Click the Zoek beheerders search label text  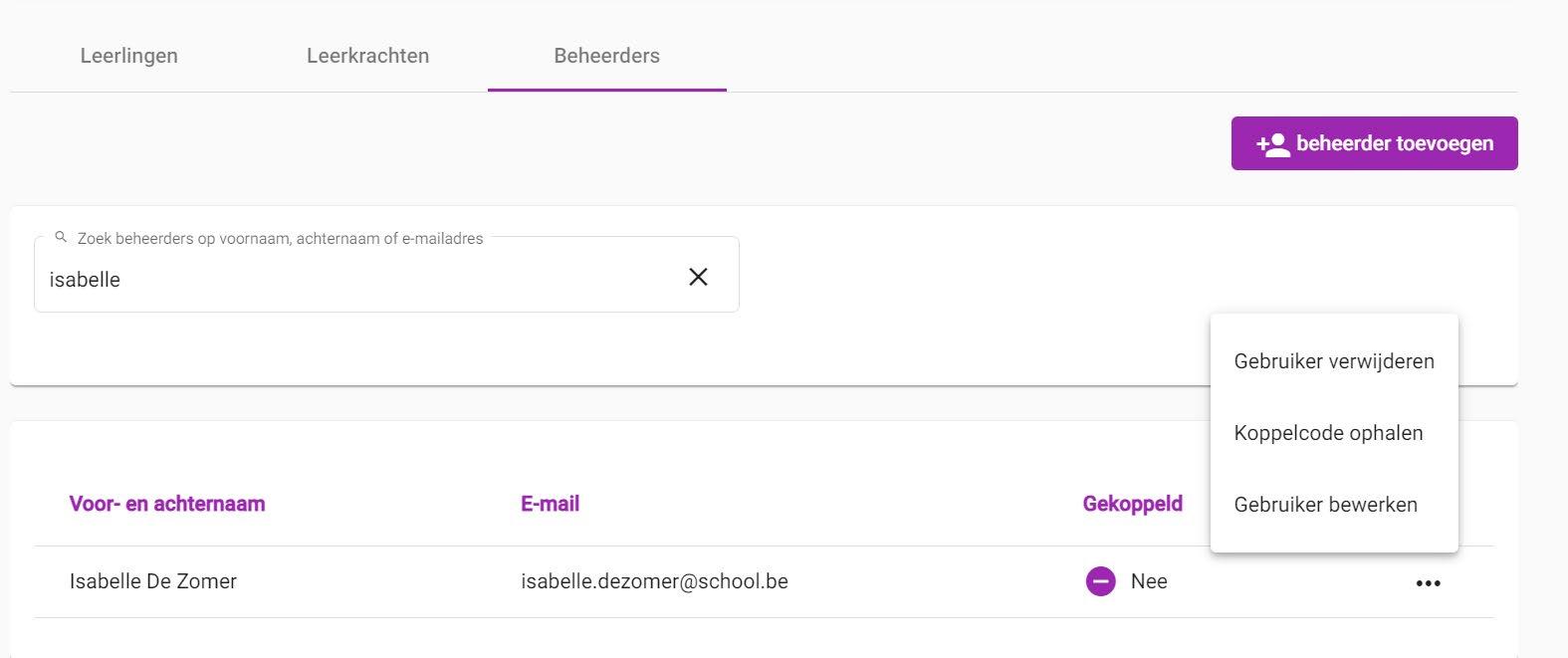[x=280, y=239]
